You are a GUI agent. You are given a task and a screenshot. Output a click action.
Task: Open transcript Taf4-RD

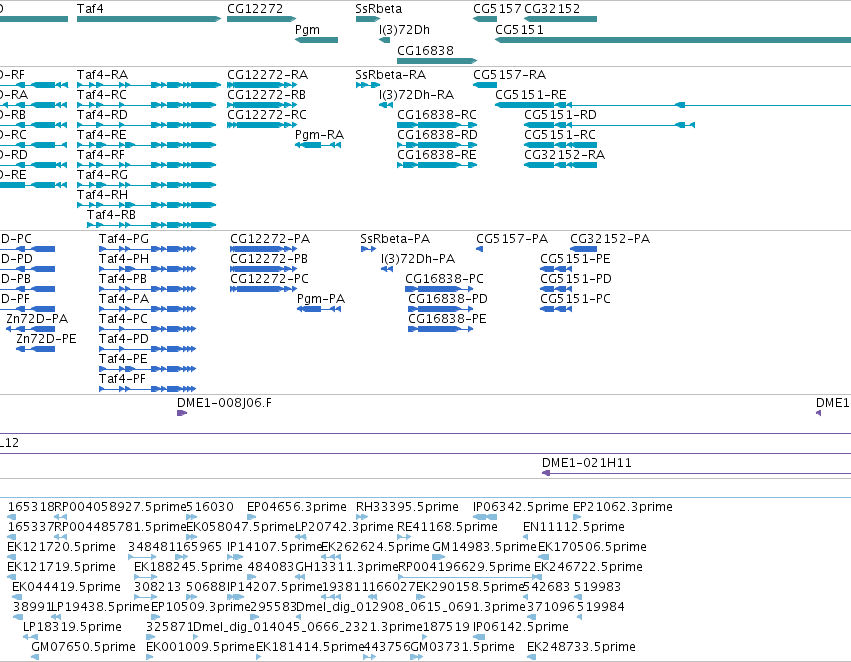coord(103,115)
